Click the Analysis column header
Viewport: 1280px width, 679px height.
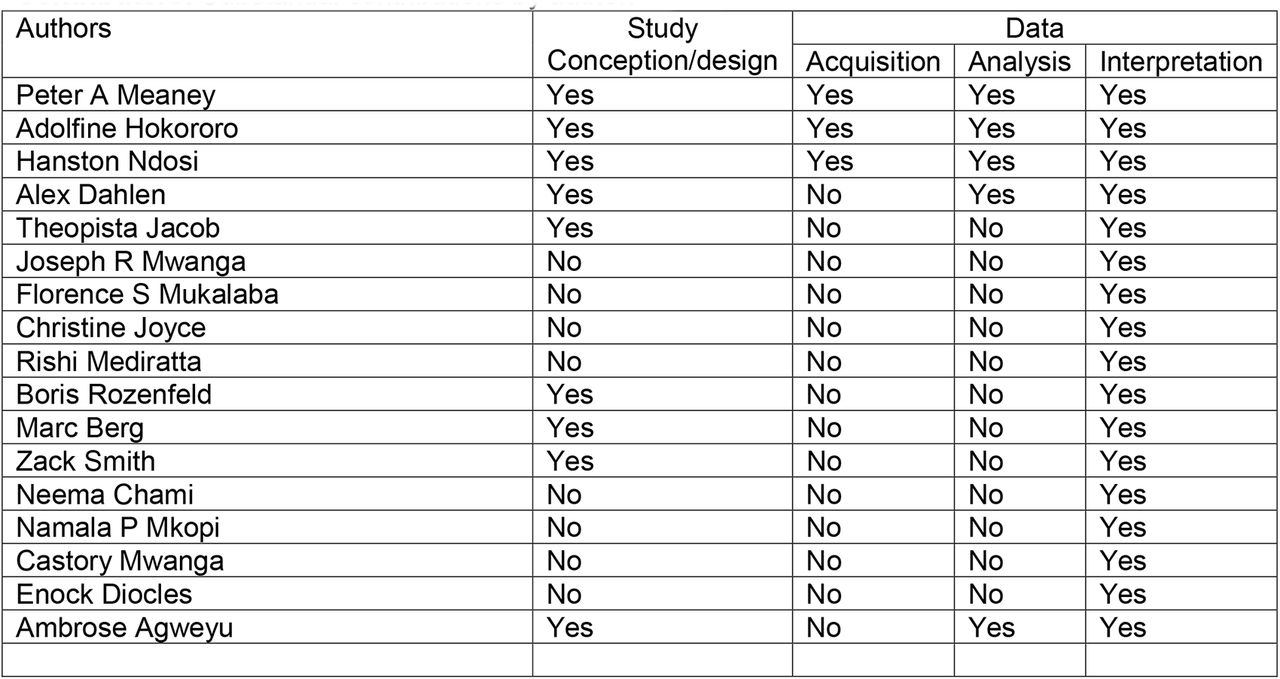point(1019,61)
